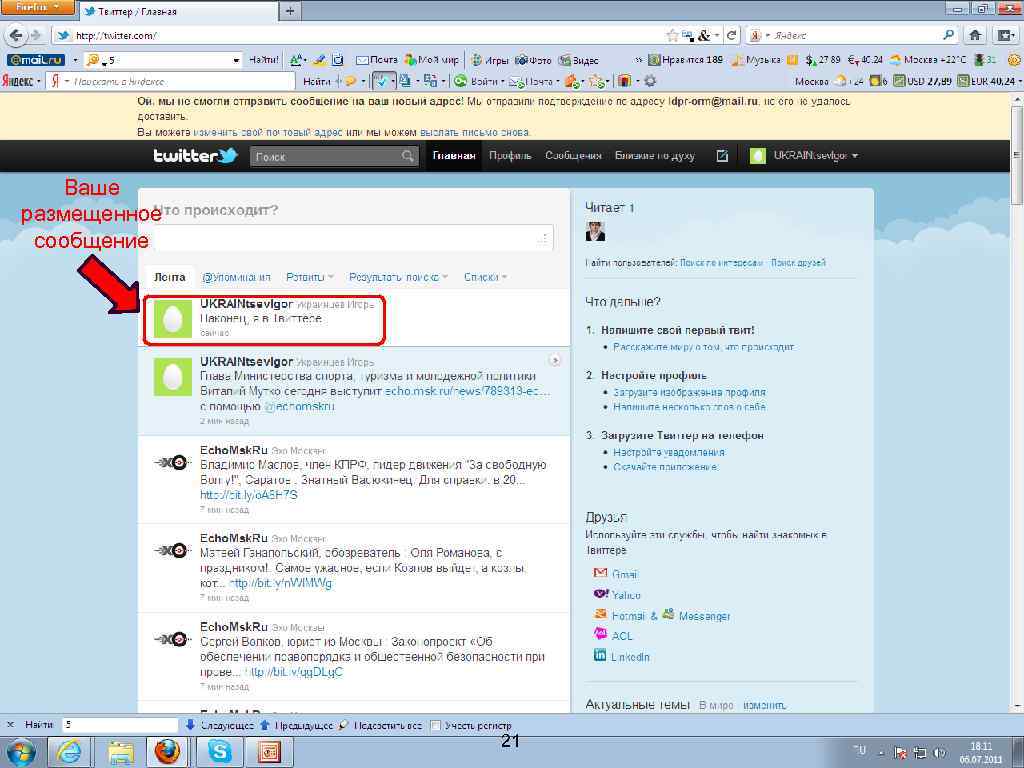Open Мой мир on Mail.ru toolbar
The image size is (1024, 768).
[432, 60]
